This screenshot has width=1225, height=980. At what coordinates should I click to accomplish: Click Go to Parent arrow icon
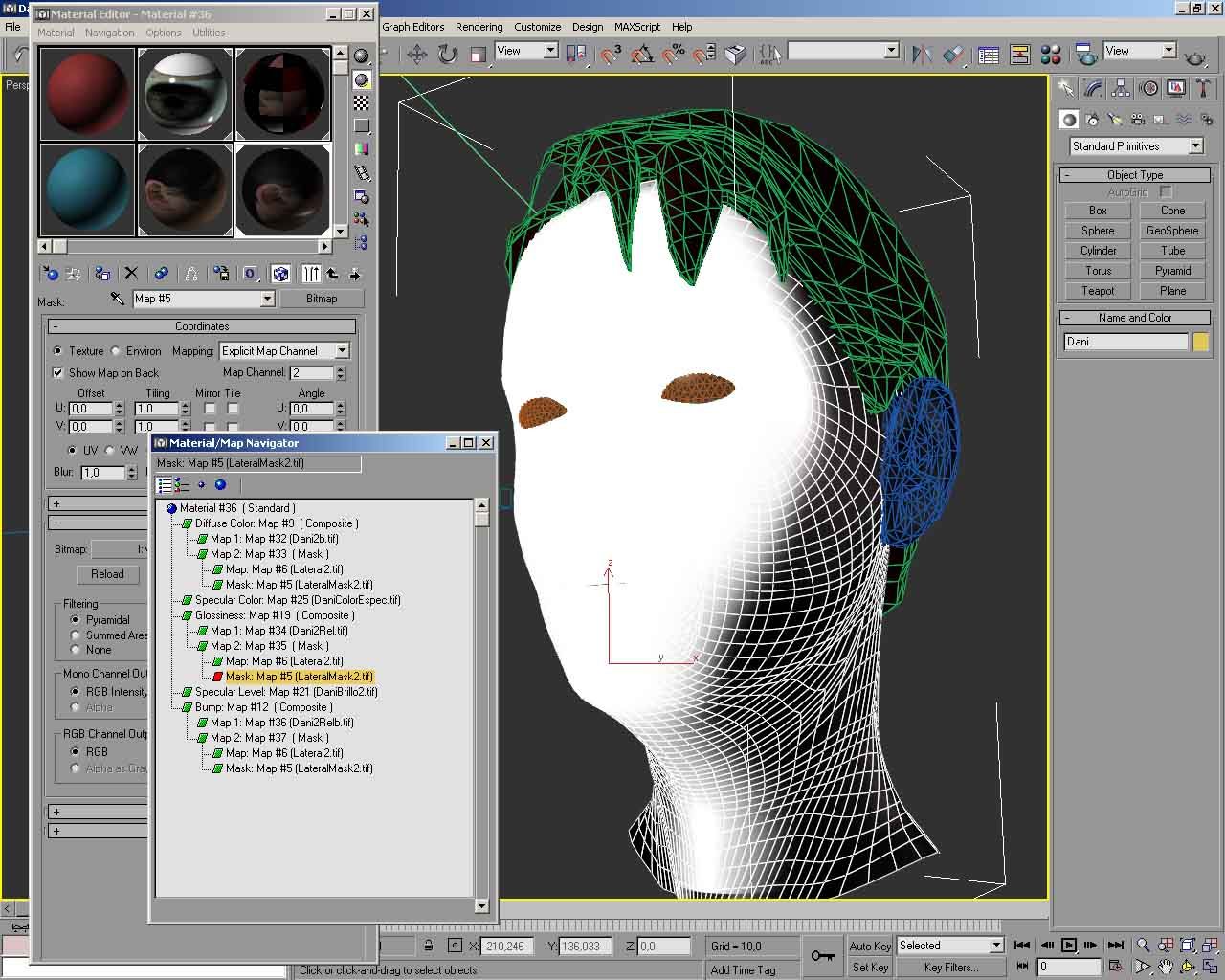[x=332, y=275]
